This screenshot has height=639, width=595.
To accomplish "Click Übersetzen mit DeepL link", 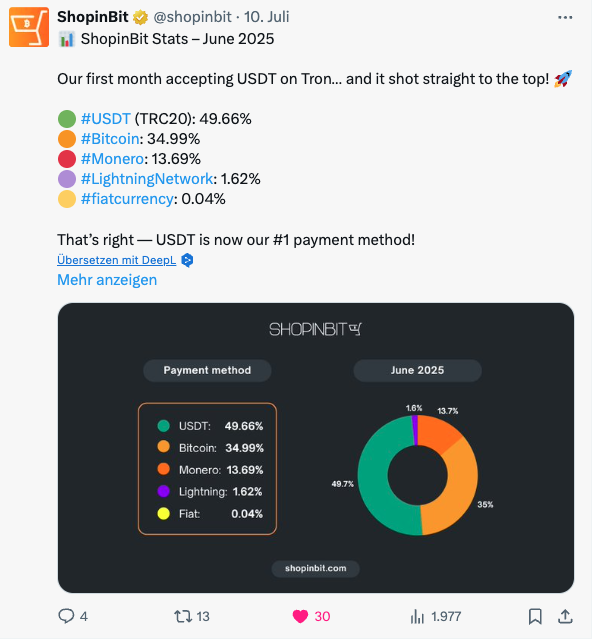I will [117, 260].
